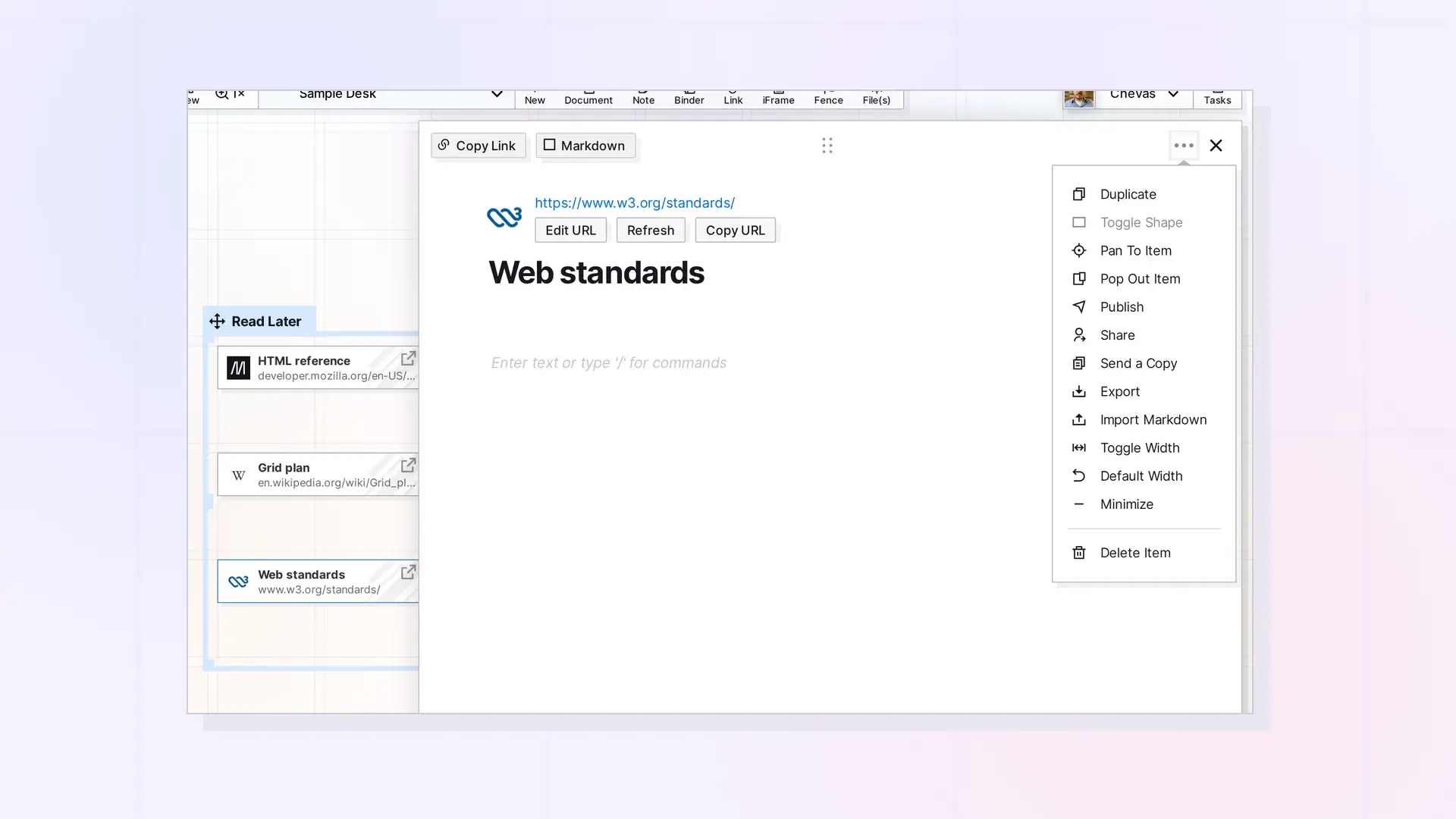Click the W3C logo icon beside the URL
Screen dimensions: 1456x819
click(504, 217)
